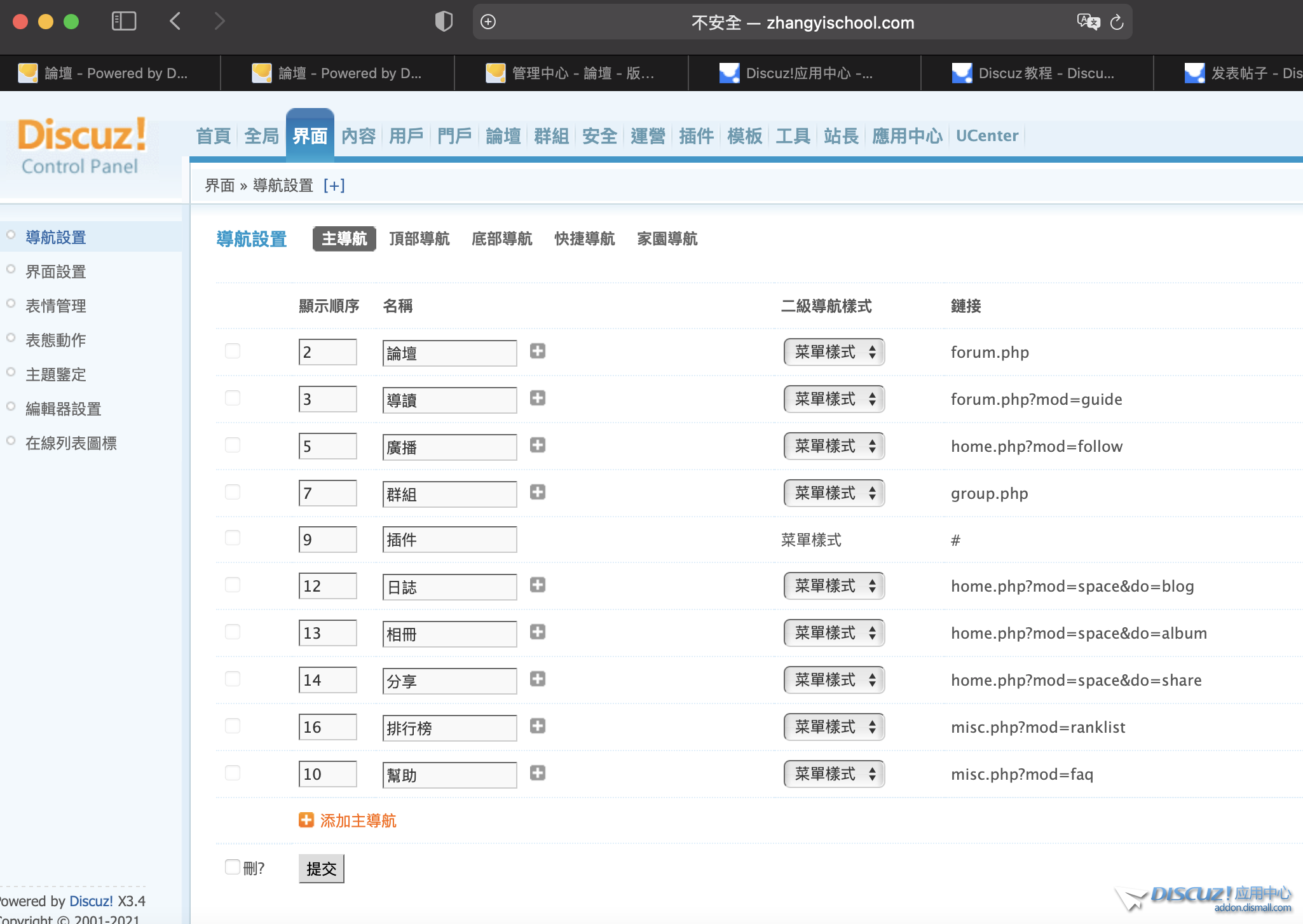The image size is (1303, 924).
Task: Check the checkbox for 論壇 row
Action: [233, 351]
